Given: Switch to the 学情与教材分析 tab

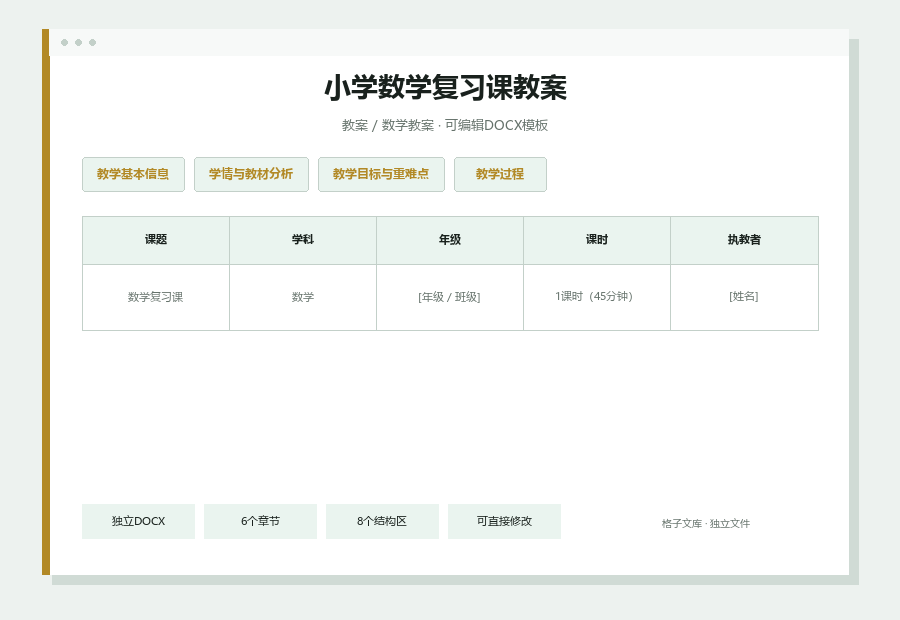Looking at the screenshot, I should pyautogui.click(x=251, y=175).
